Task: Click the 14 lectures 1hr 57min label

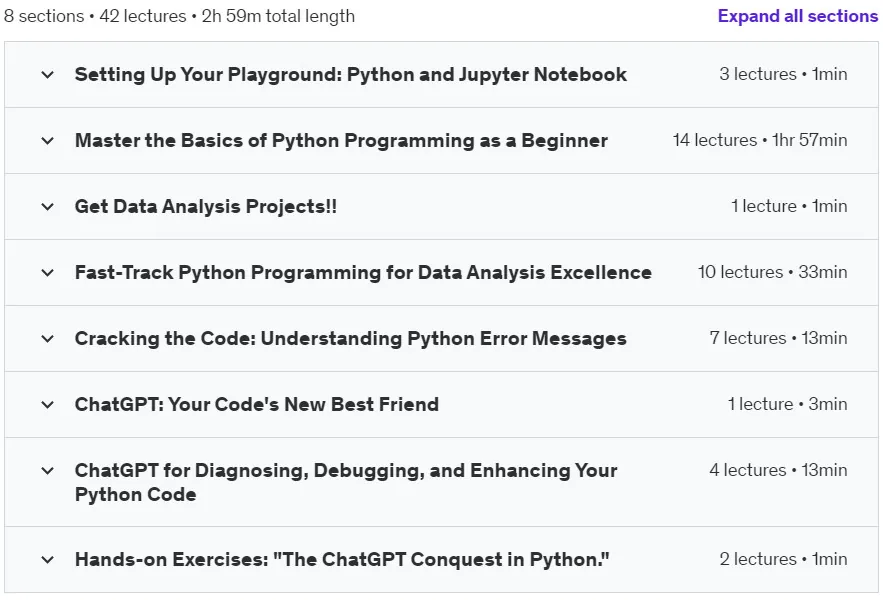Action: point(760,140)
